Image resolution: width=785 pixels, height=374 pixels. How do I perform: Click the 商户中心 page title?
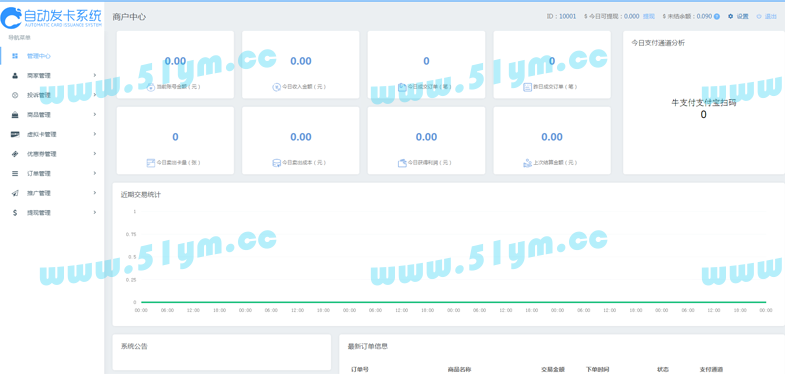[x=130, y=17]
